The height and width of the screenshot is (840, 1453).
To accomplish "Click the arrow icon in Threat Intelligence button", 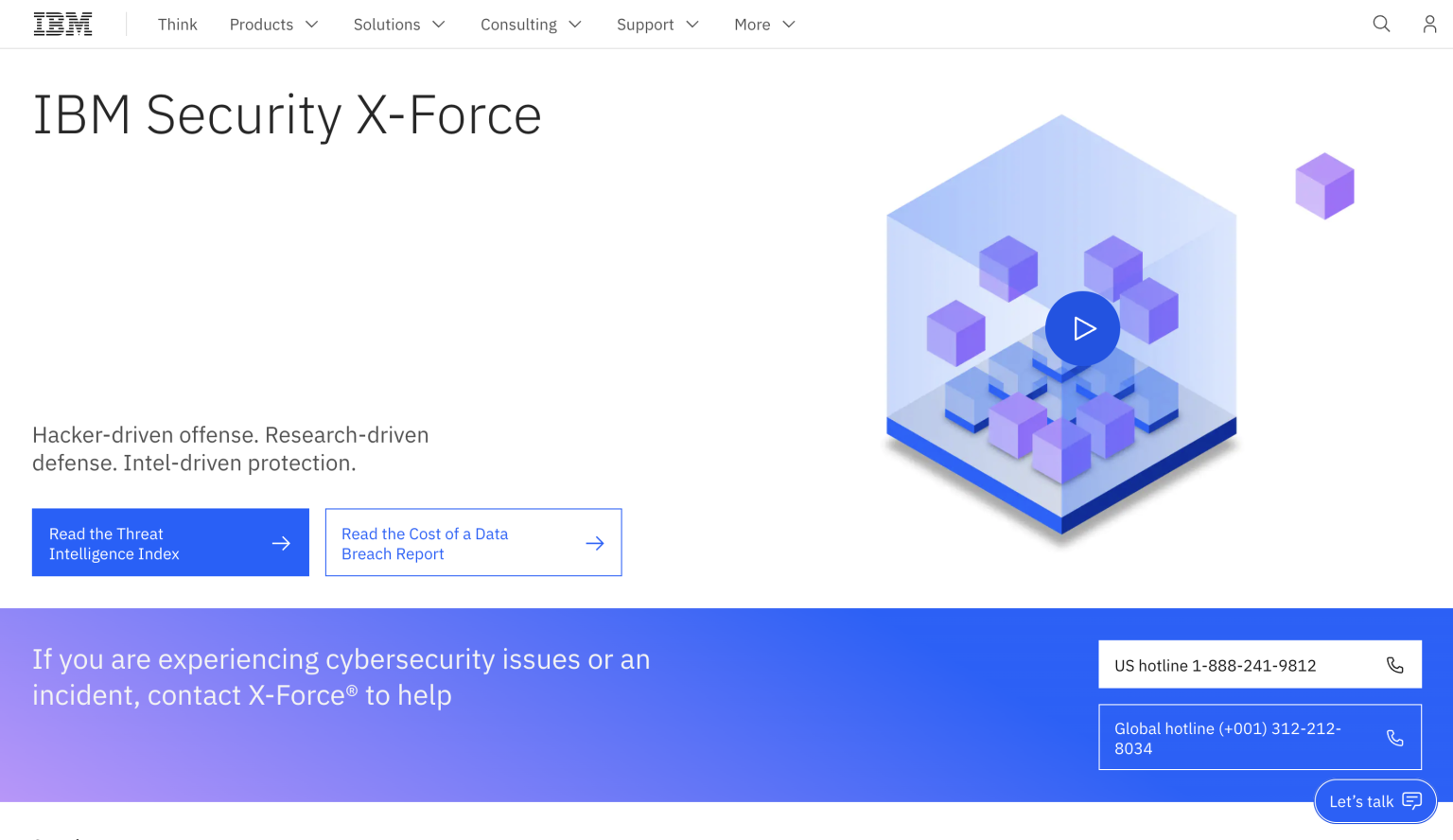I will pos(281,543).
